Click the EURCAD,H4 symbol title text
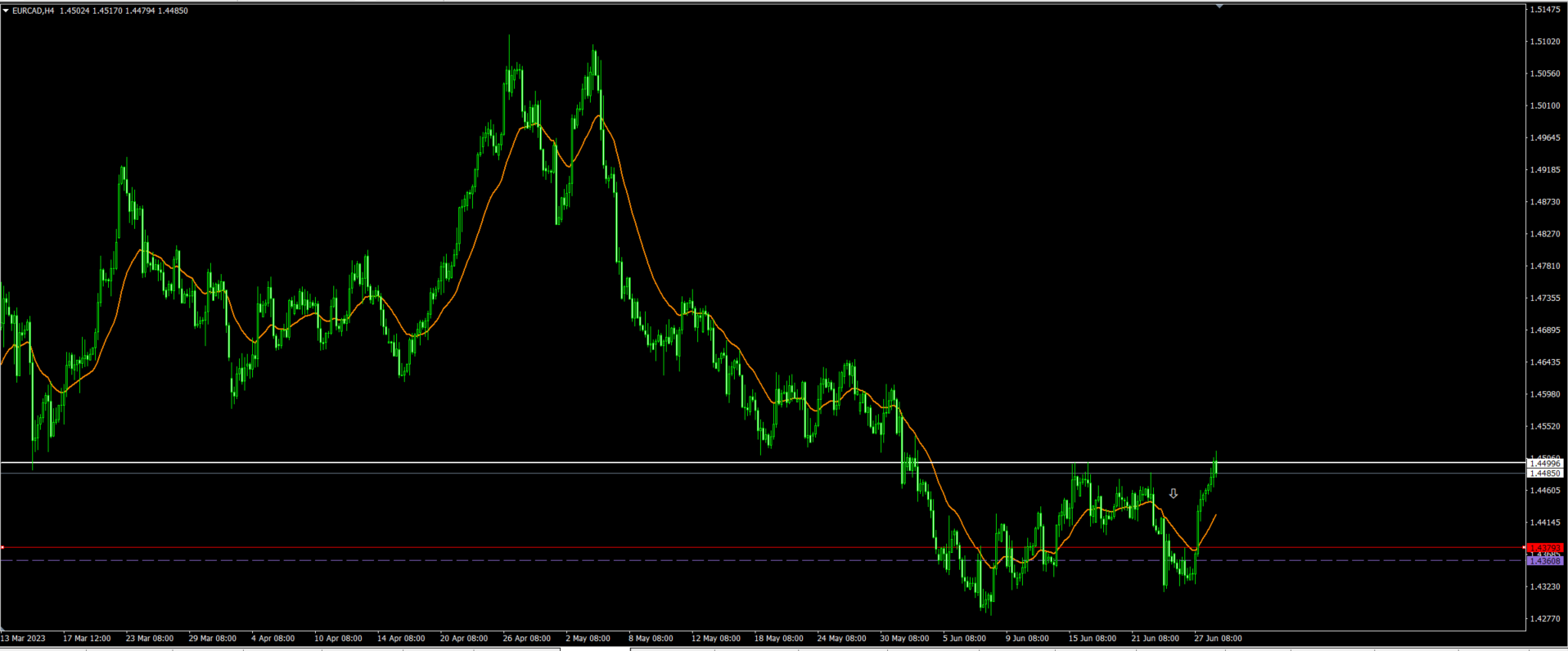 pos(33,11)
